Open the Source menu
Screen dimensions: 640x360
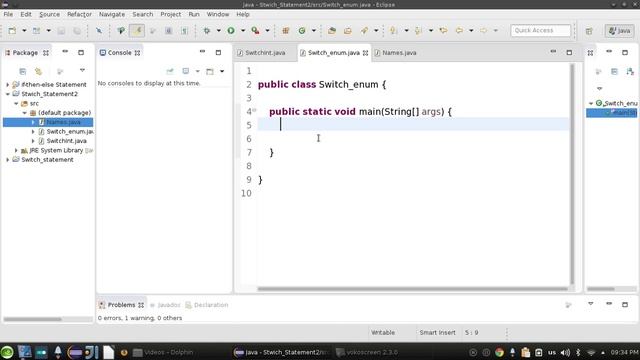(x=49, y=14)
